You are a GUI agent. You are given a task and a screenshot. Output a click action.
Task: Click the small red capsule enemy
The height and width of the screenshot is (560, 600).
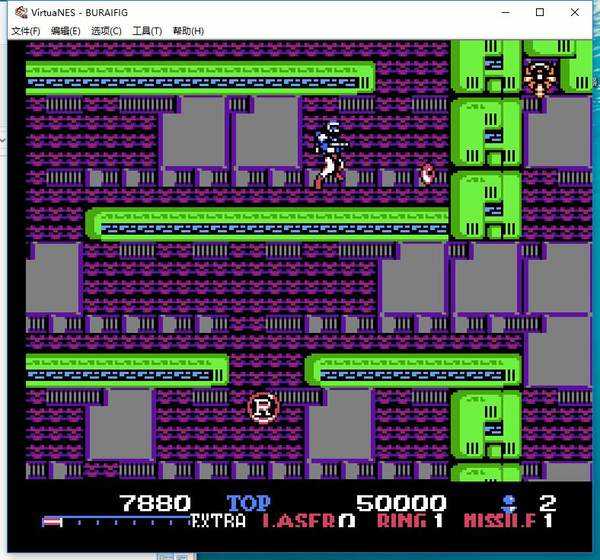click(x=427, y=174)
